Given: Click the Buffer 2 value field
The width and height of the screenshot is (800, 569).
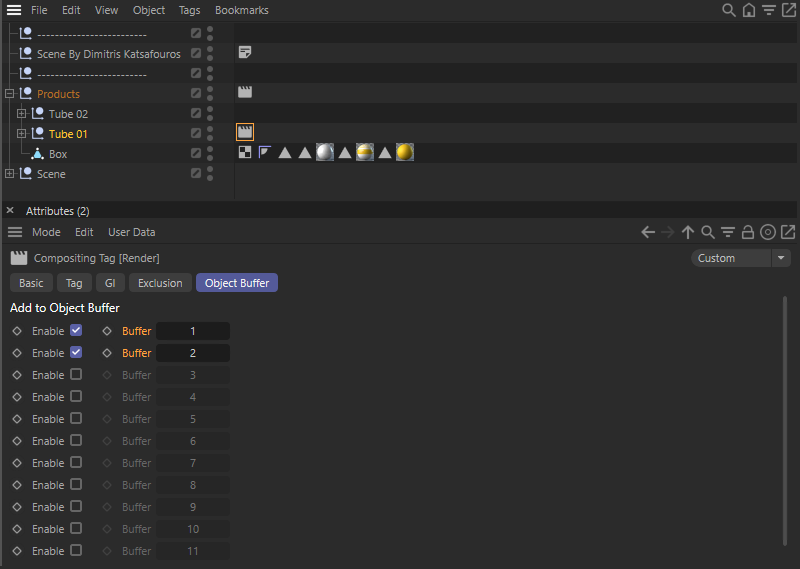Looking at the screenshot, I should coord(193,353).
